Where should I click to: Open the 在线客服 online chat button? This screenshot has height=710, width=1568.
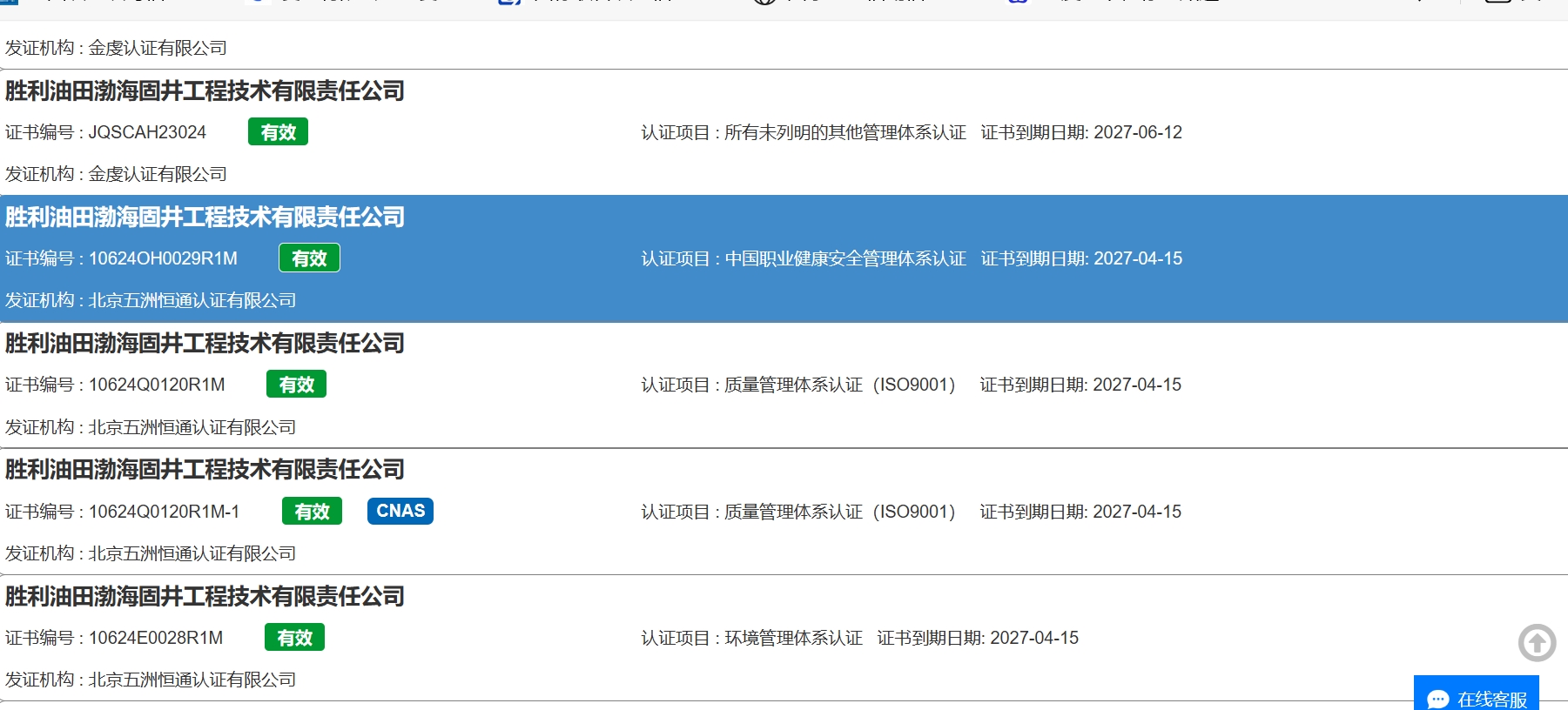[x=1477, y=693]
